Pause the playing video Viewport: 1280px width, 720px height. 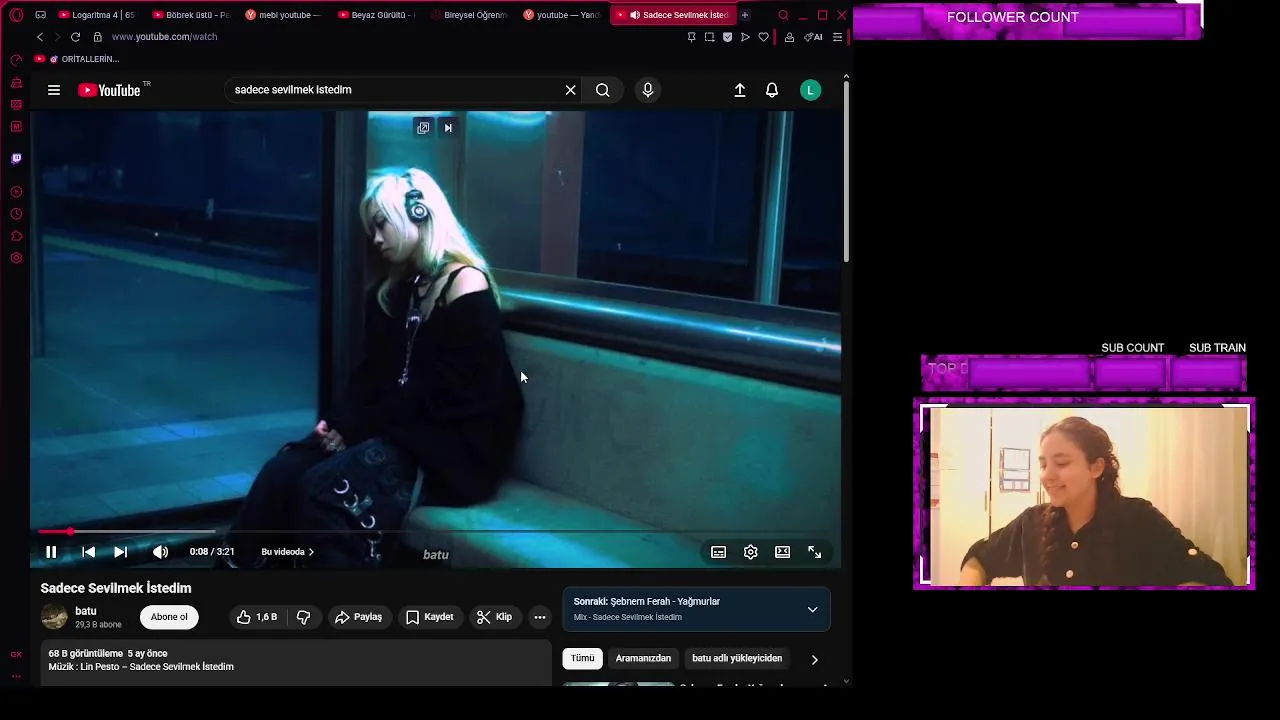coord(51,552)
